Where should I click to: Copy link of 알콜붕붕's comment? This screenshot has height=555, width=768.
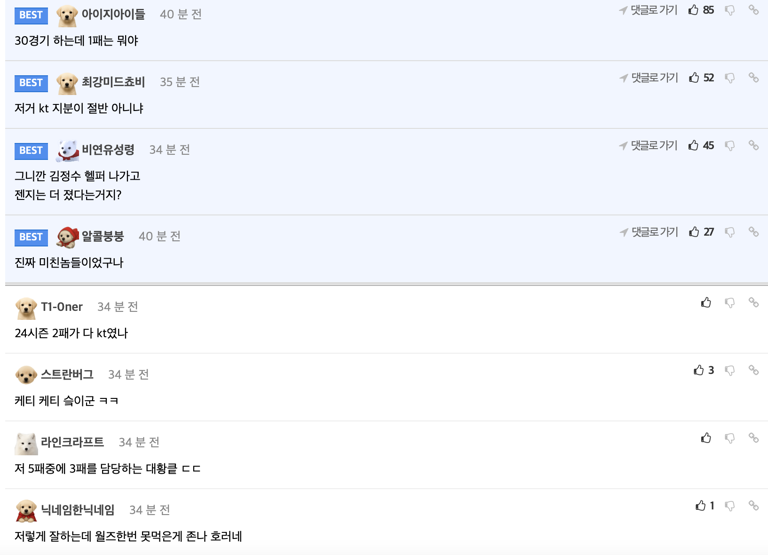click(x=753, y=232)
